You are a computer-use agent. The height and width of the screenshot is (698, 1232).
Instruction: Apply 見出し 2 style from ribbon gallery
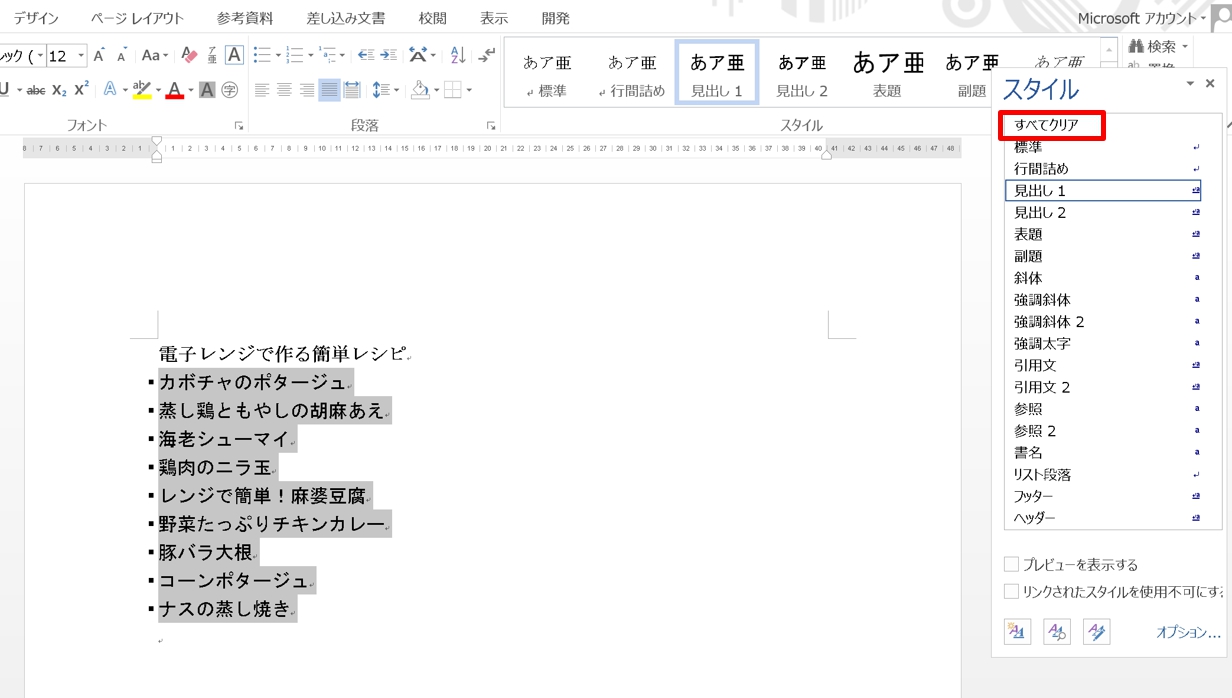(x=802, y=73)
